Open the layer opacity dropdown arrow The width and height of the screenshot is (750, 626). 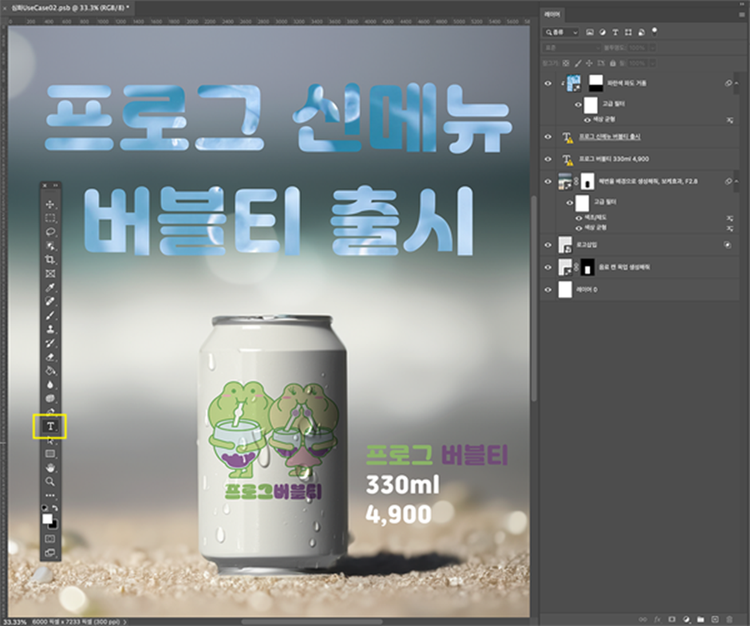(652, 48)
